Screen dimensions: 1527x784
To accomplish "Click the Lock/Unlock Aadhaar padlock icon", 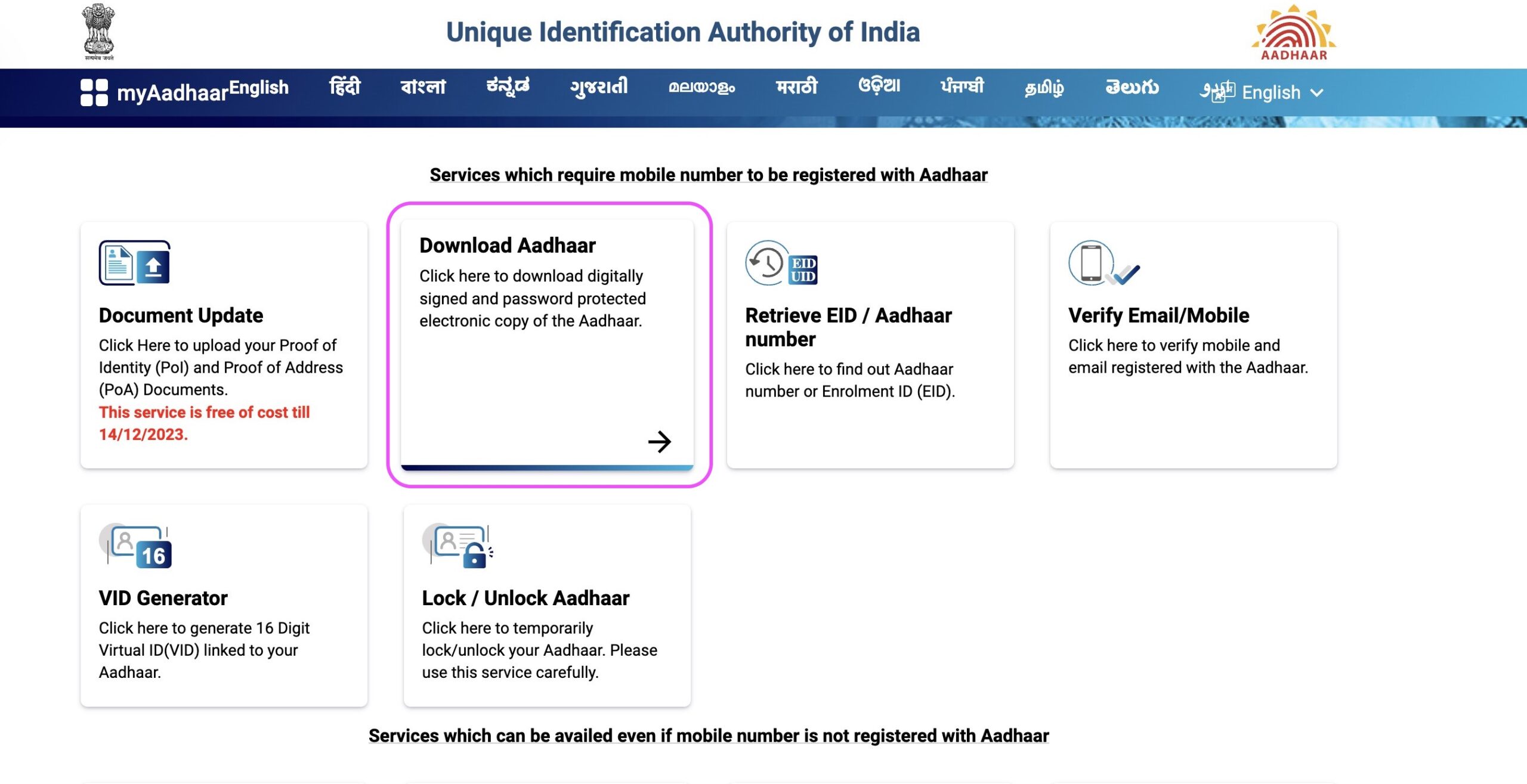I will pos(458,546).
